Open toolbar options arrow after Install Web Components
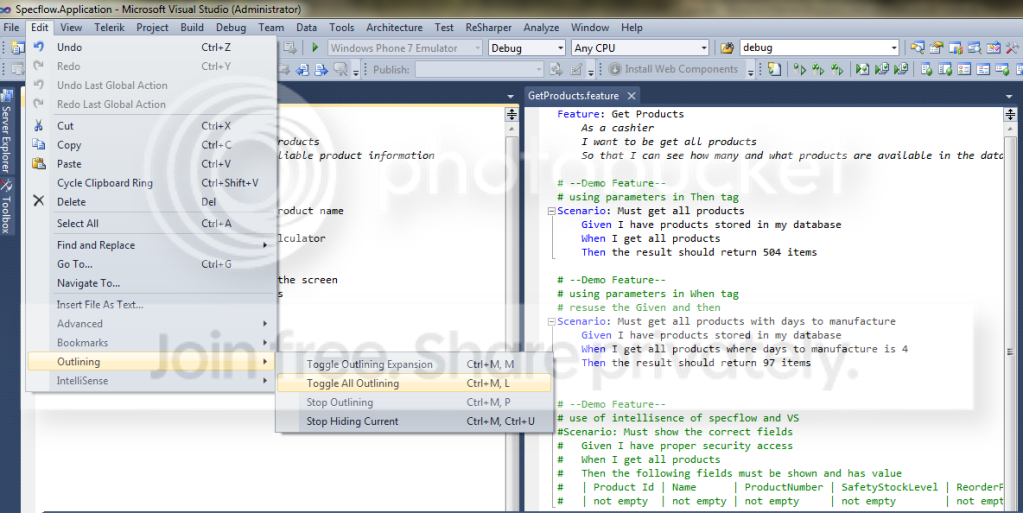1023x513 pixels. [x=750, y=70]
